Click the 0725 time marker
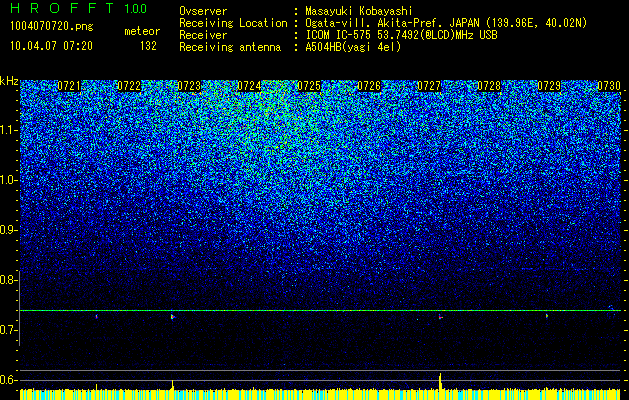629x400 pixels. coord(309,86)
